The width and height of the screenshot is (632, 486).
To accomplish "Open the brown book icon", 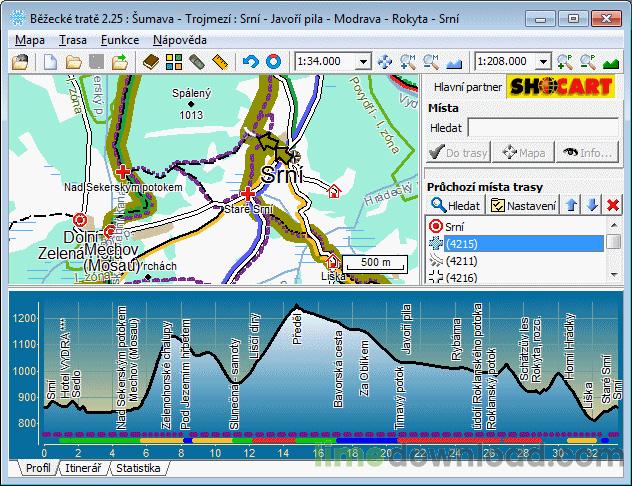I will click(151, 62).
